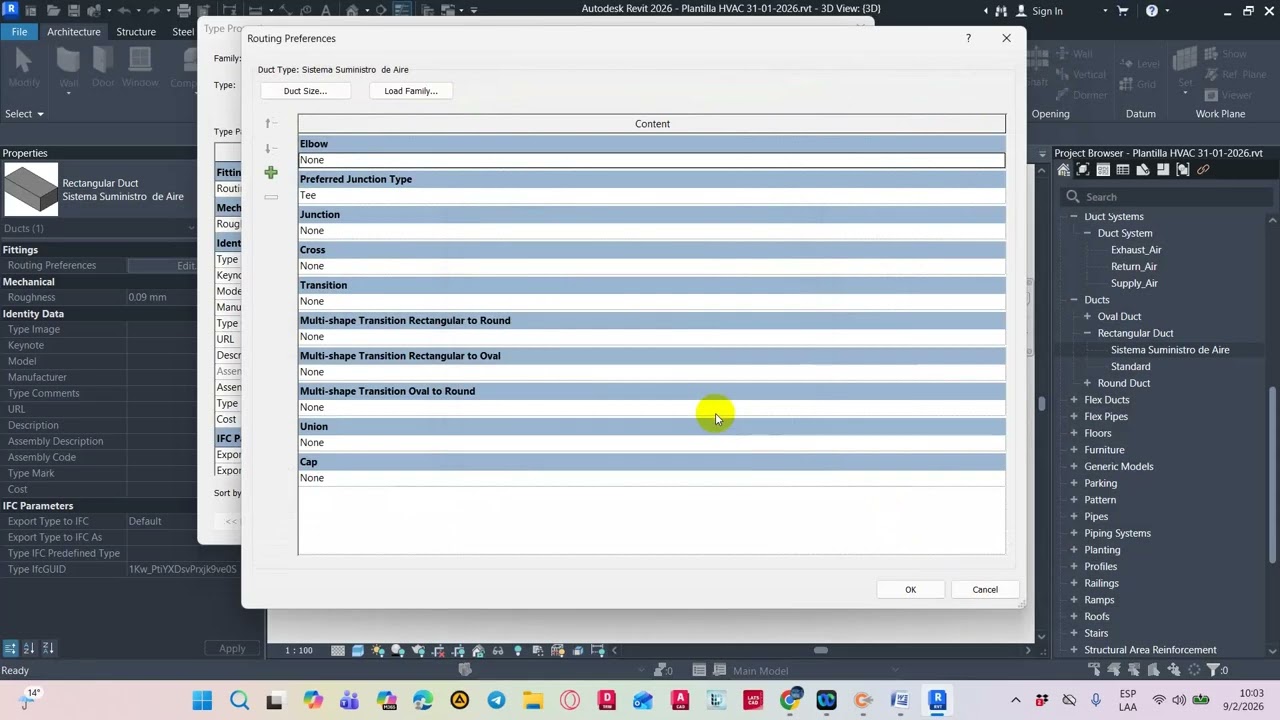Collapse the Rectangular Duct node

click(1087, 333)
